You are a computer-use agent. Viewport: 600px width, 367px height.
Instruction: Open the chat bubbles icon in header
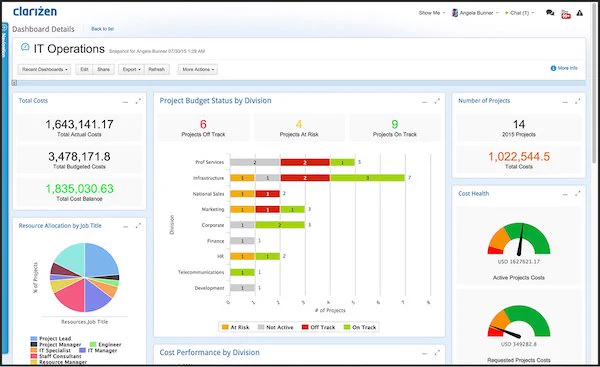tap(550, 13)
